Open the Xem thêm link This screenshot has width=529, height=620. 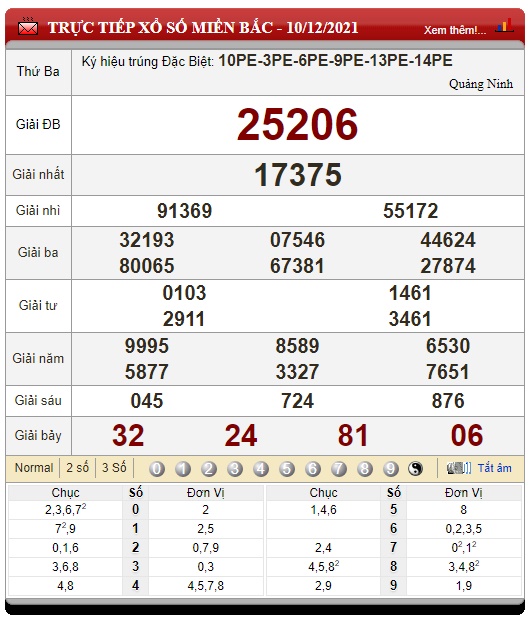(455, 30)
